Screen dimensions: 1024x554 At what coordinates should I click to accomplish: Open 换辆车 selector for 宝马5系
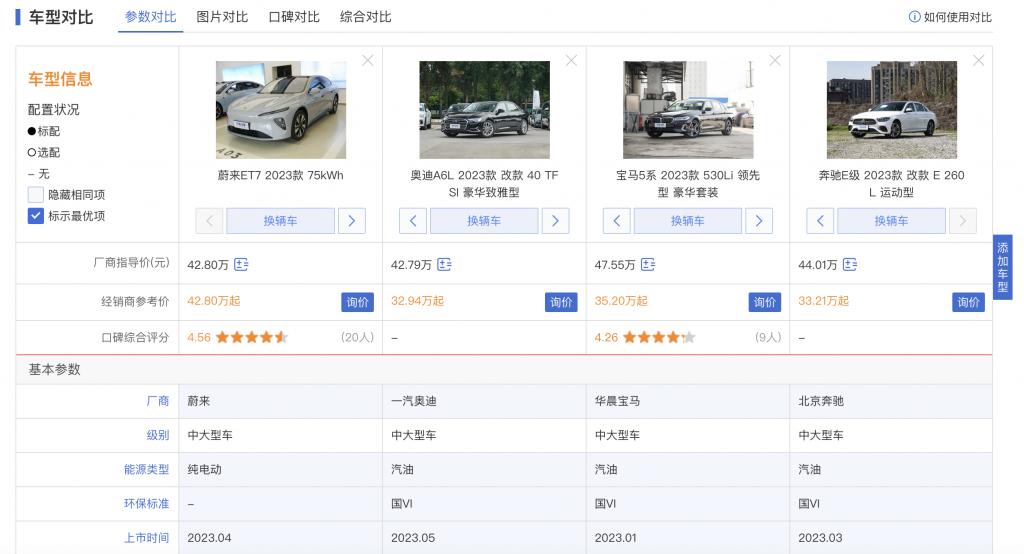tap(687, 221)
